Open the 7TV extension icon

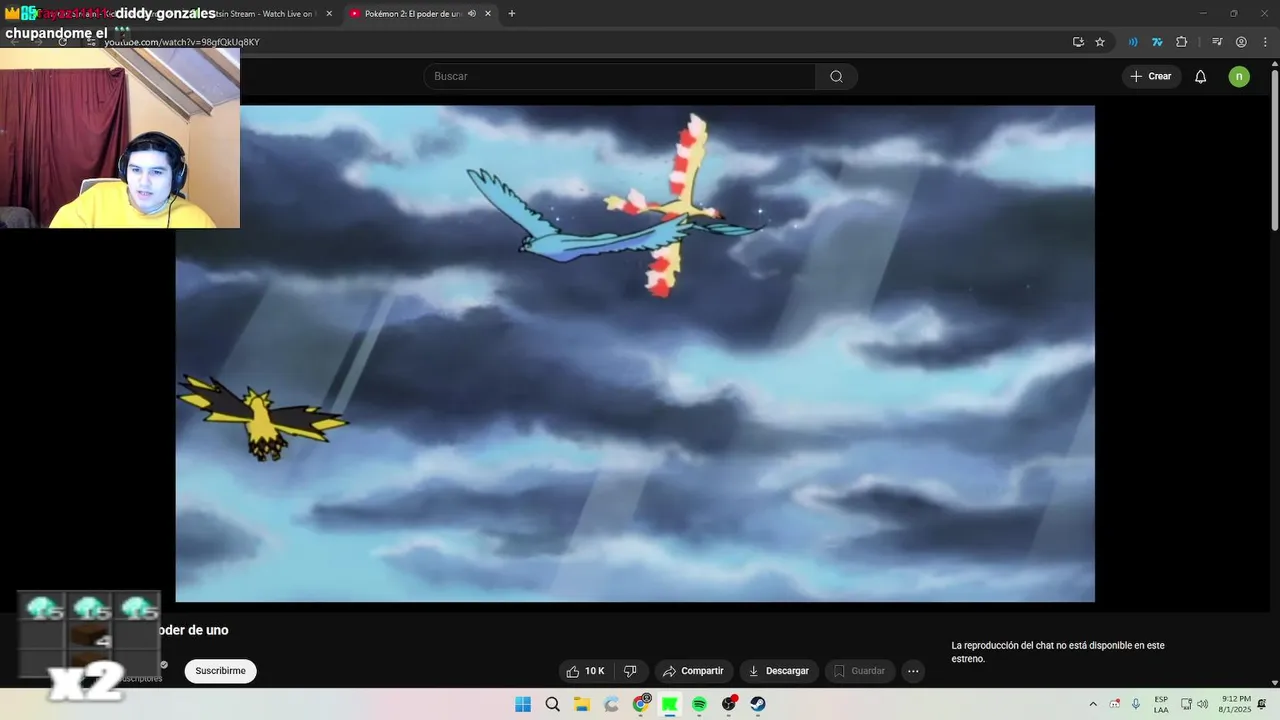coord(1157,42)
